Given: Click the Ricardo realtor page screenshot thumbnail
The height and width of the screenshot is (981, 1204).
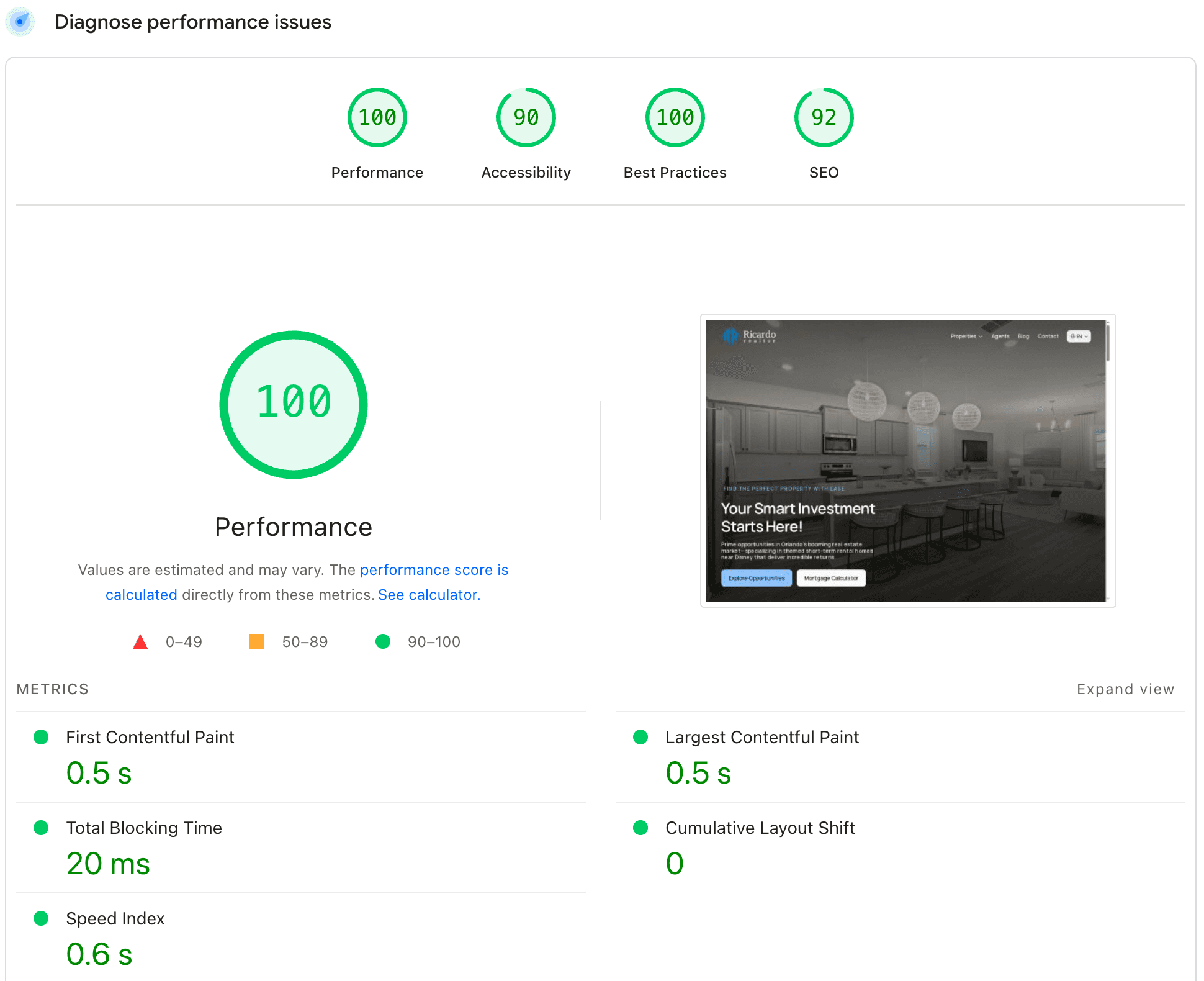Looking at the screenshot, I should pyautogui.click(x=906, y=460).
